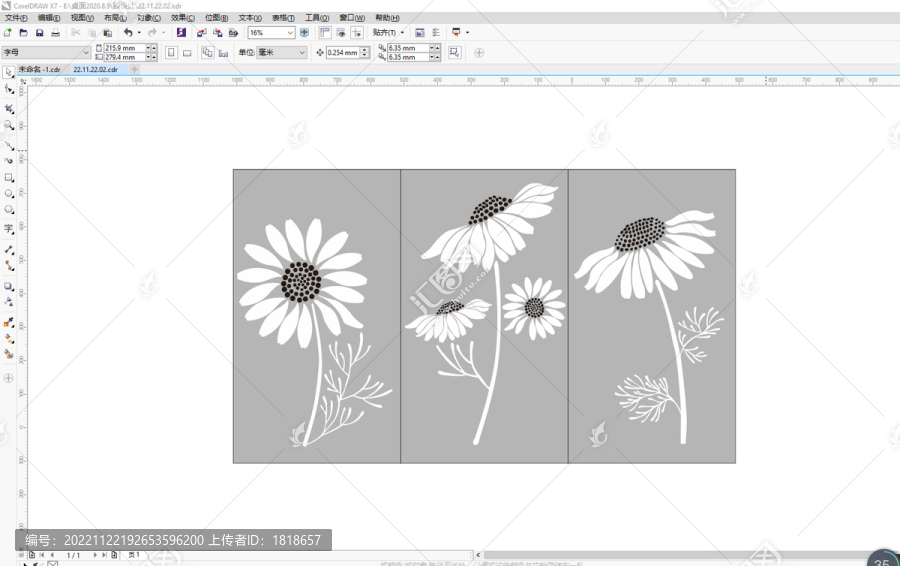This screenshot has height=566, width=900.
Task: Click the Cut scissors icon
Action: 76,33
